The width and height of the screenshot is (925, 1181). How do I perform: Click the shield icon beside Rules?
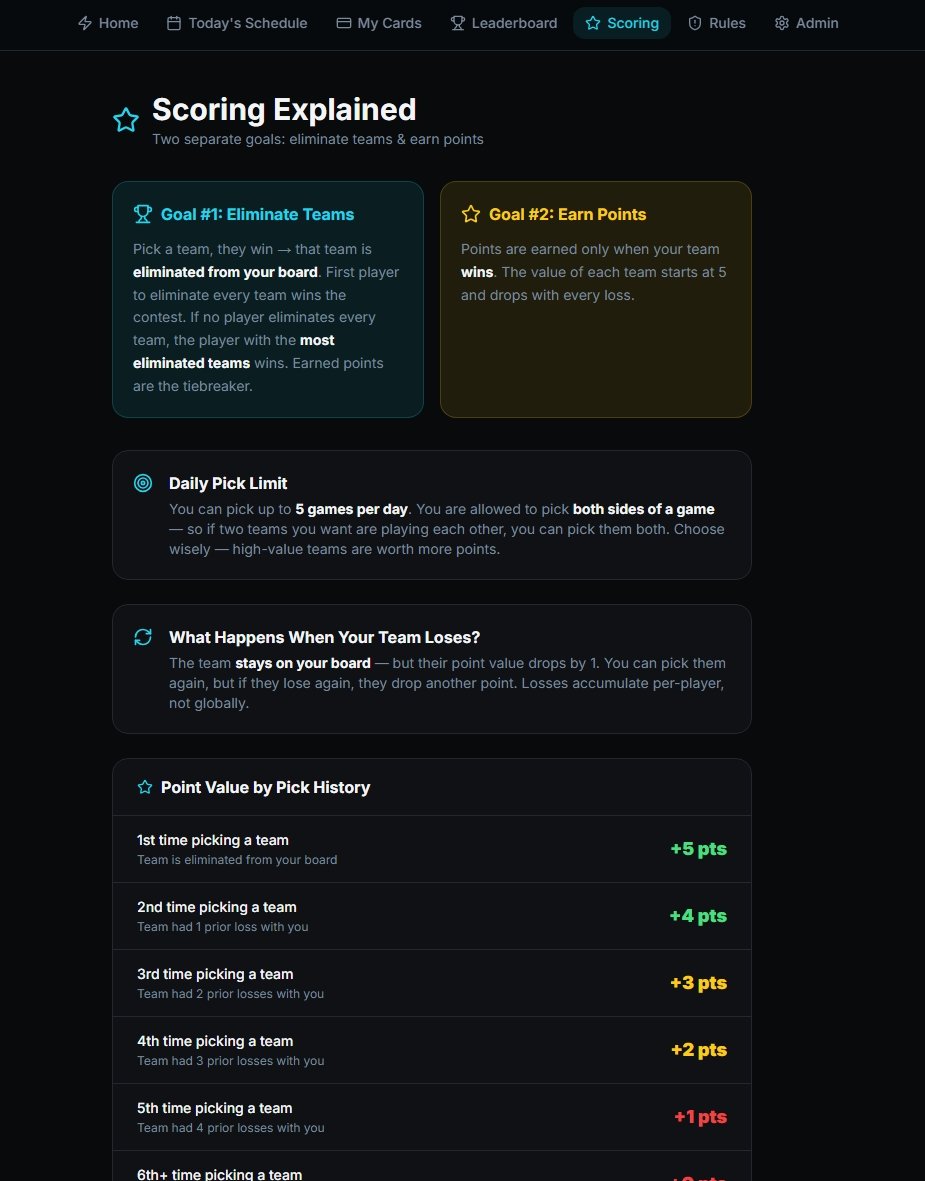click(x=695, y=23)
